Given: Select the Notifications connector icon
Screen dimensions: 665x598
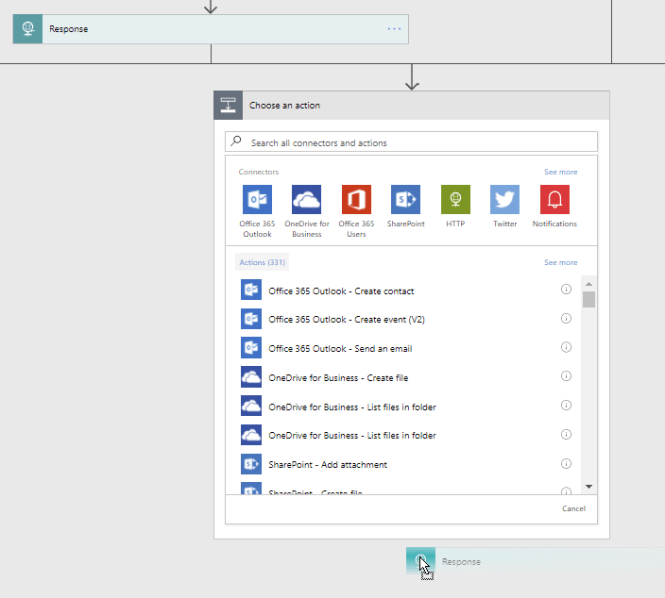Looking at the screenshot, I should tap(555, 199).
